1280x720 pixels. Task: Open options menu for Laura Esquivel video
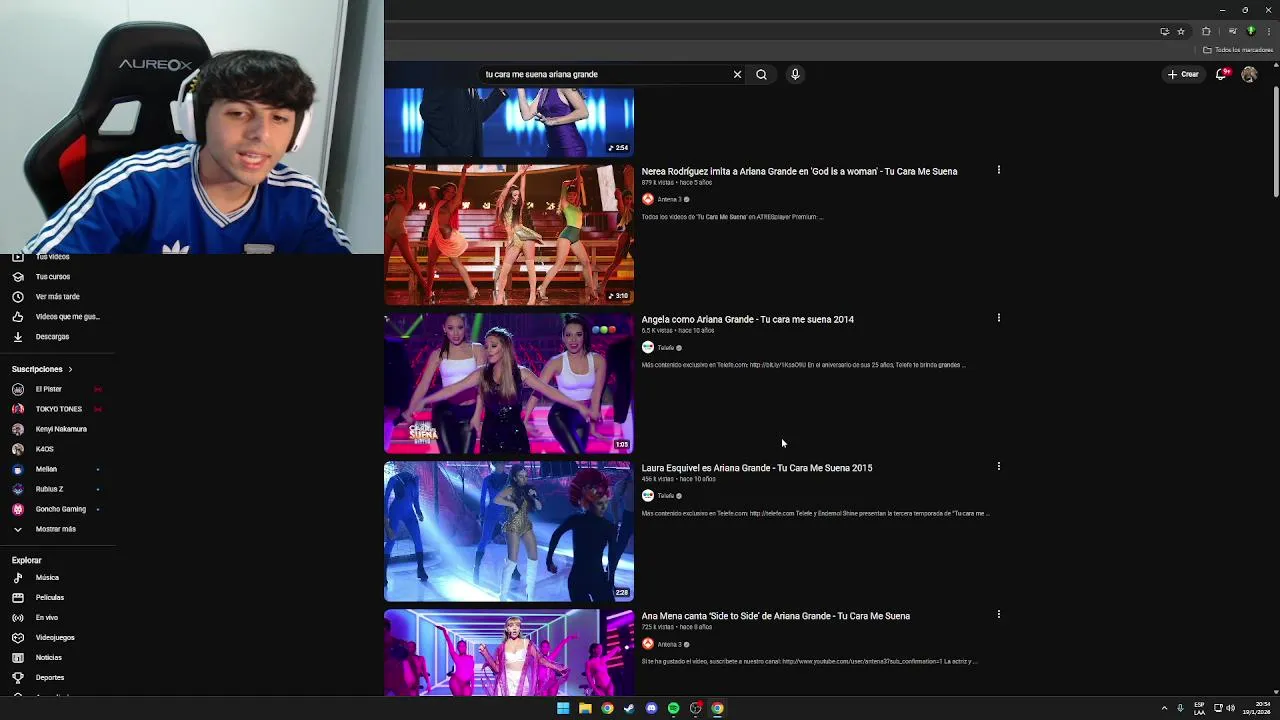pyautogui.click(x=998, y=466)
